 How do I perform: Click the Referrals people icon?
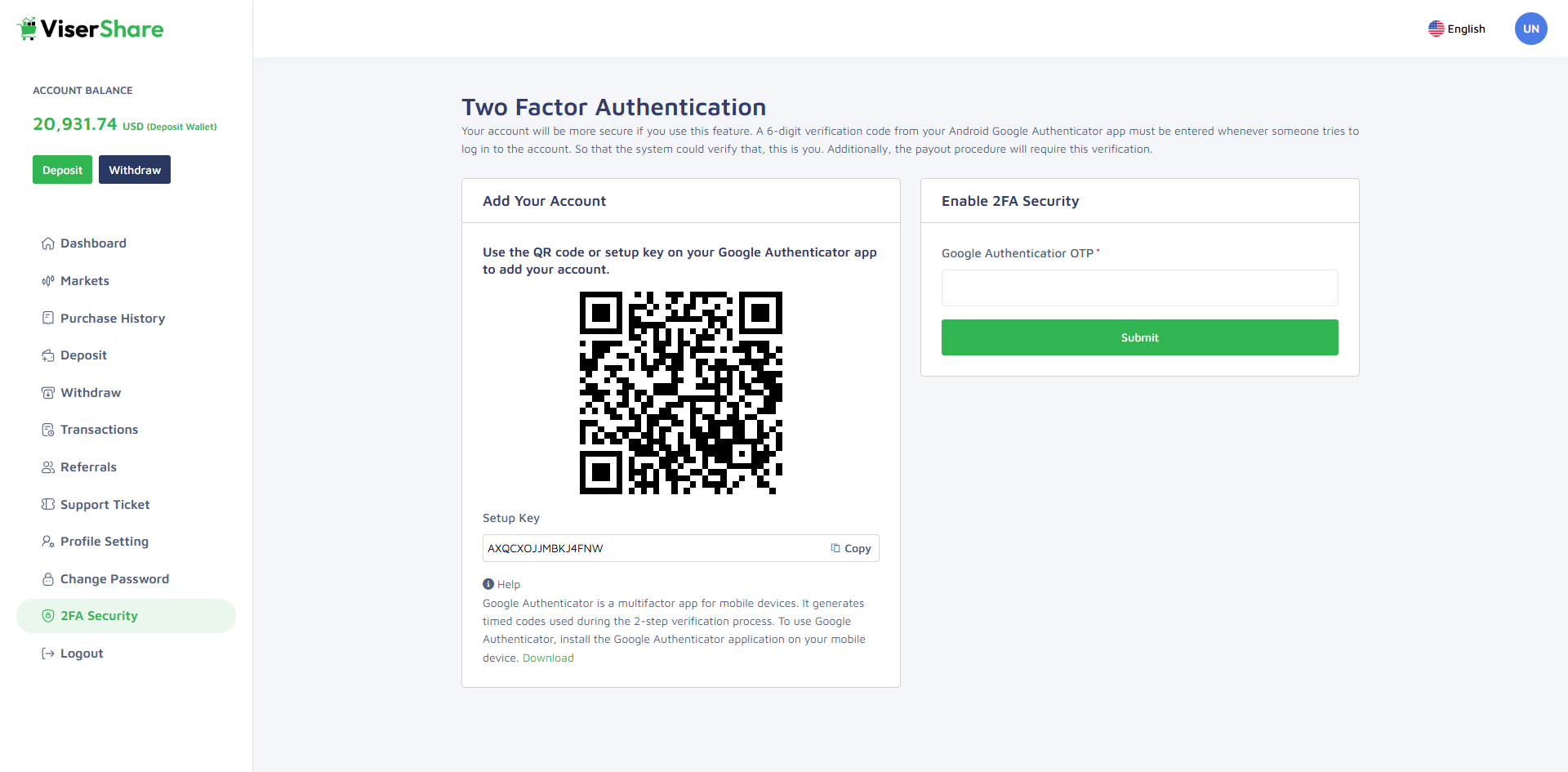(48, 467)
